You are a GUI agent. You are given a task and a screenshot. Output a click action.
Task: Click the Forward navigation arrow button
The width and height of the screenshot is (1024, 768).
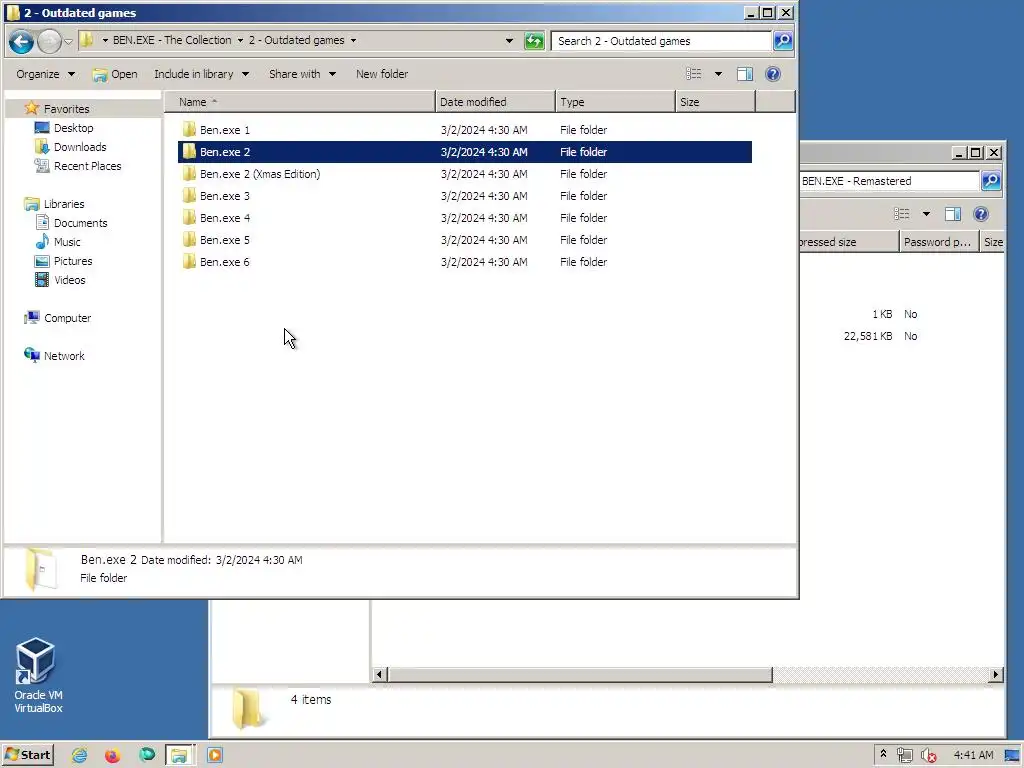click(49, 41)
